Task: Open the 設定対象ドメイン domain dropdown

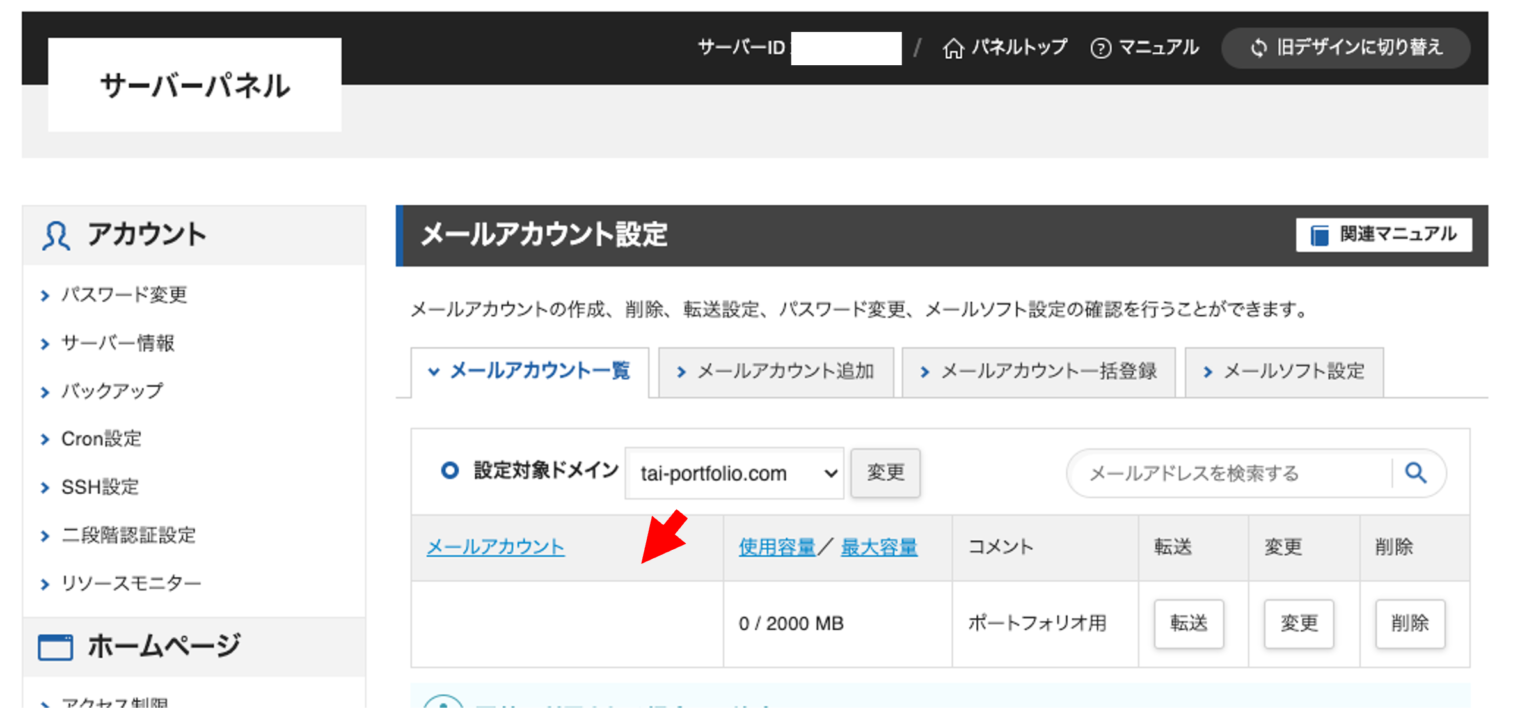Action: coord(735,473)
